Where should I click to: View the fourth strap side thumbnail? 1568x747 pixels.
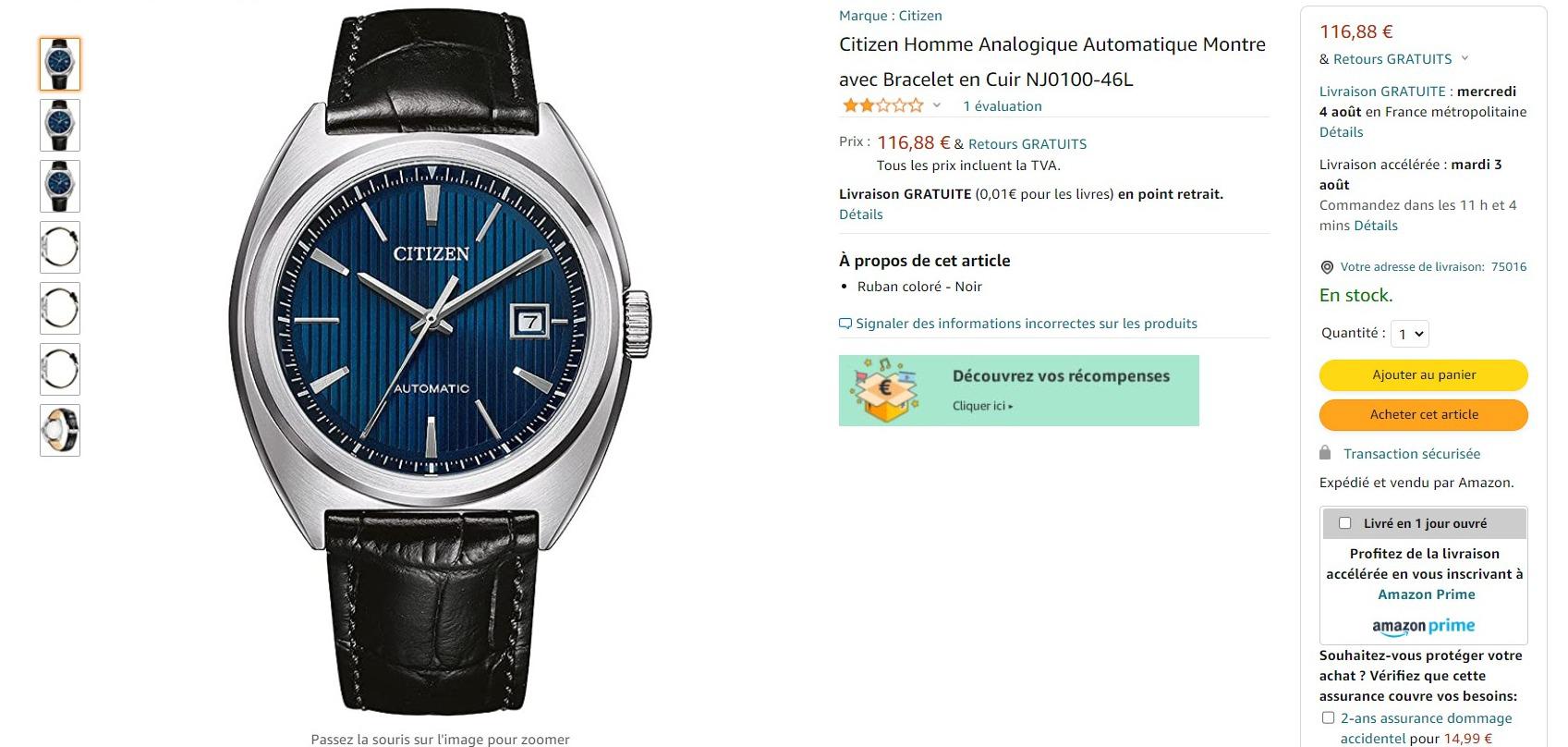60,247
